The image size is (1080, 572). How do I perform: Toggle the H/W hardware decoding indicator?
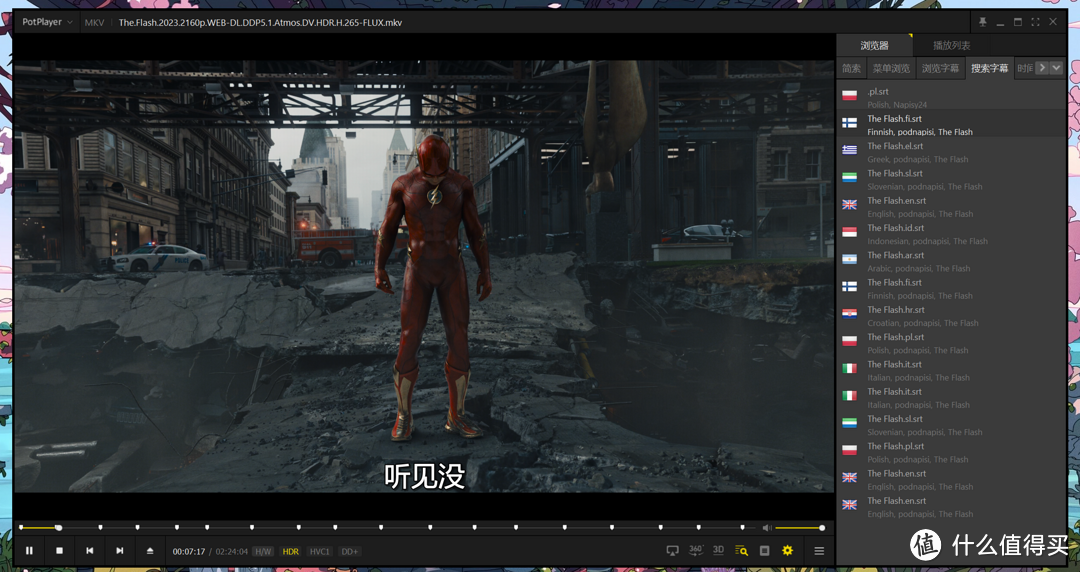coord(263,551)
